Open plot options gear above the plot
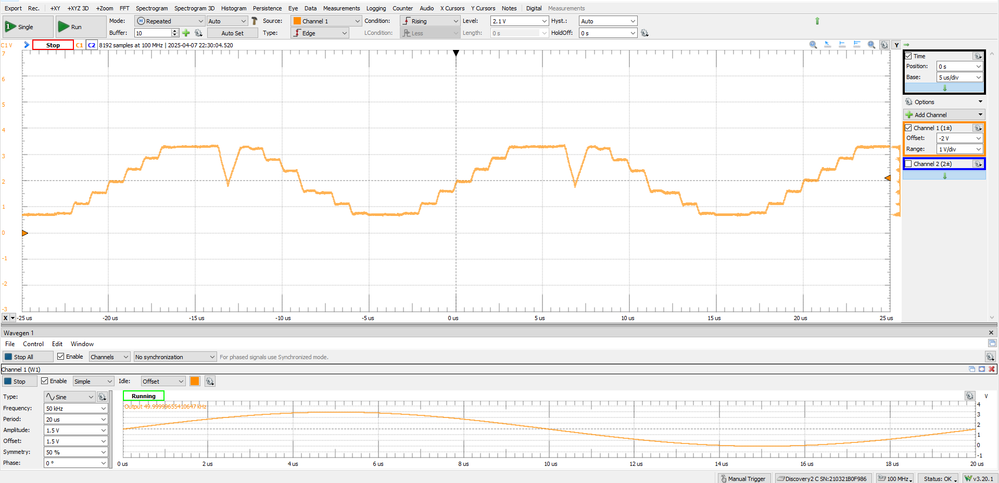999x483 pixels. [884, 45]
